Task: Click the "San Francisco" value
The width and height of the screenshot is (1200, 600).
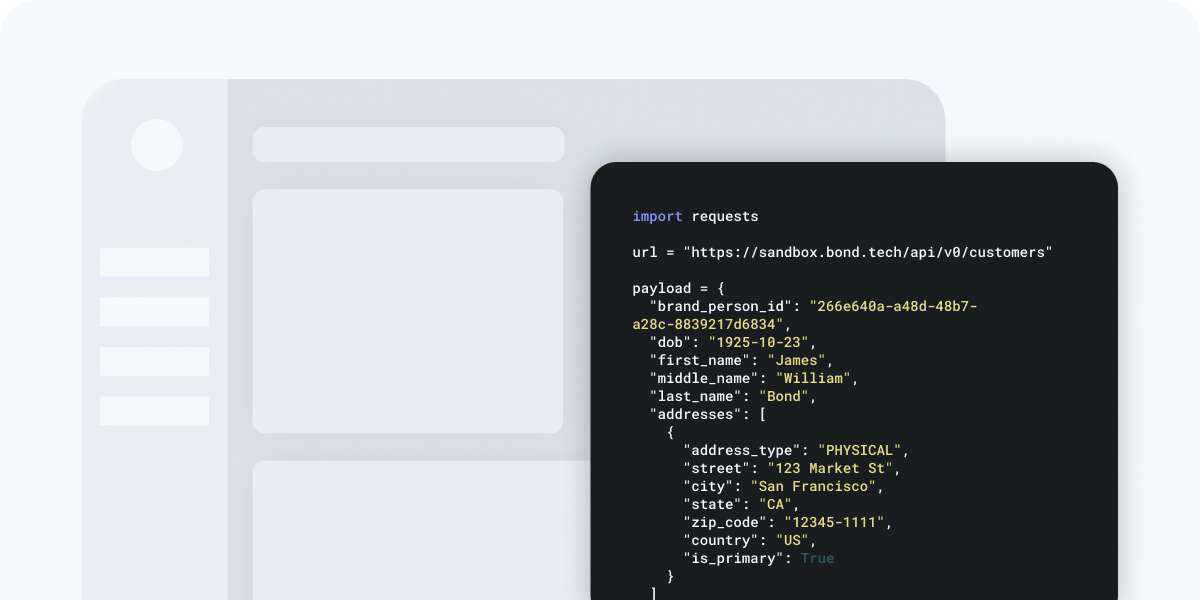Action: [x=813, y=486]
